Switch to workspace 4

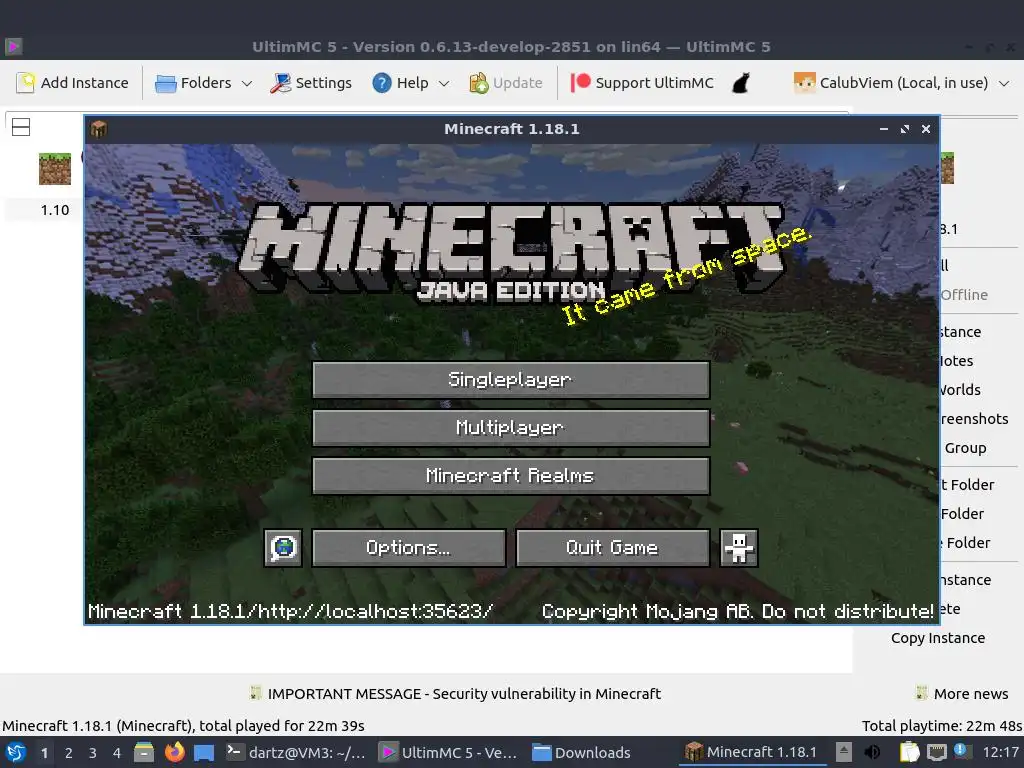(x=117, y=752)
